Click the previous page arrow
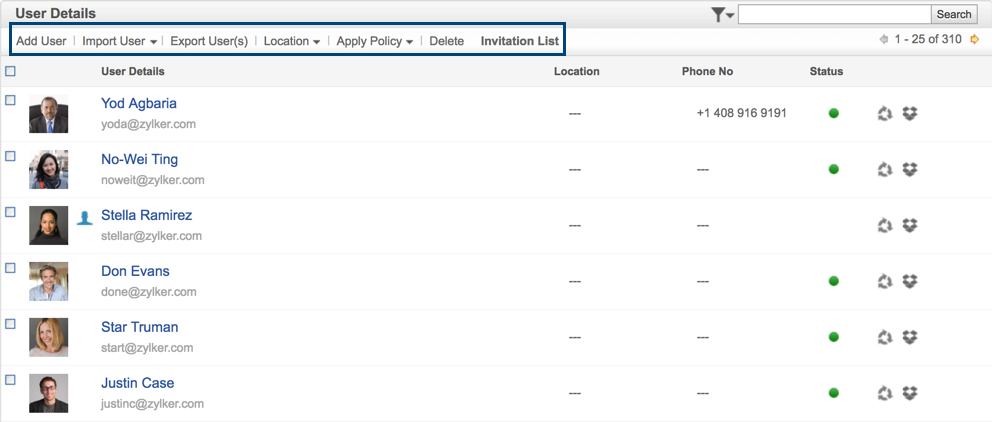Image resolution: width=992 pixels, height=422 pixels. click(883, 40)
